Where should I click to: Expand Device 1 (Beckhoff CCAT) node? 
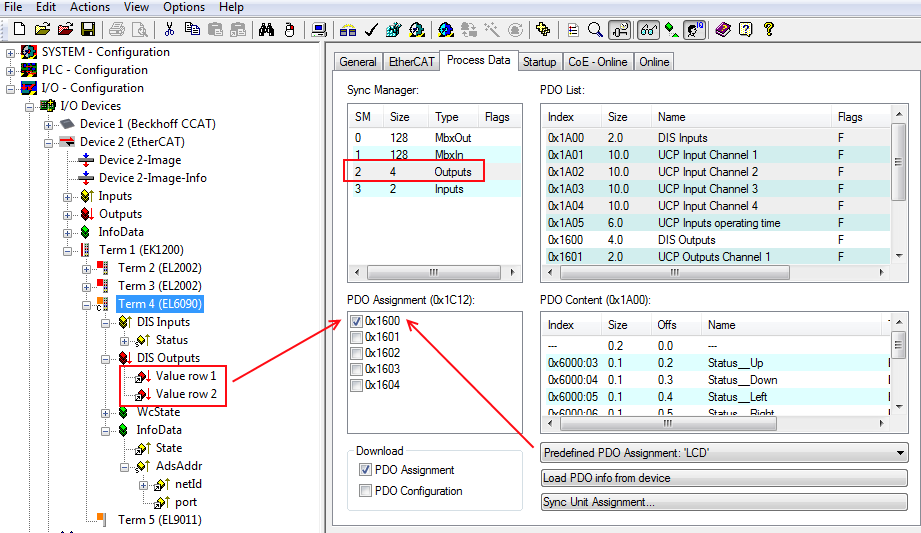pyautogui.click(x=49, y=125)
